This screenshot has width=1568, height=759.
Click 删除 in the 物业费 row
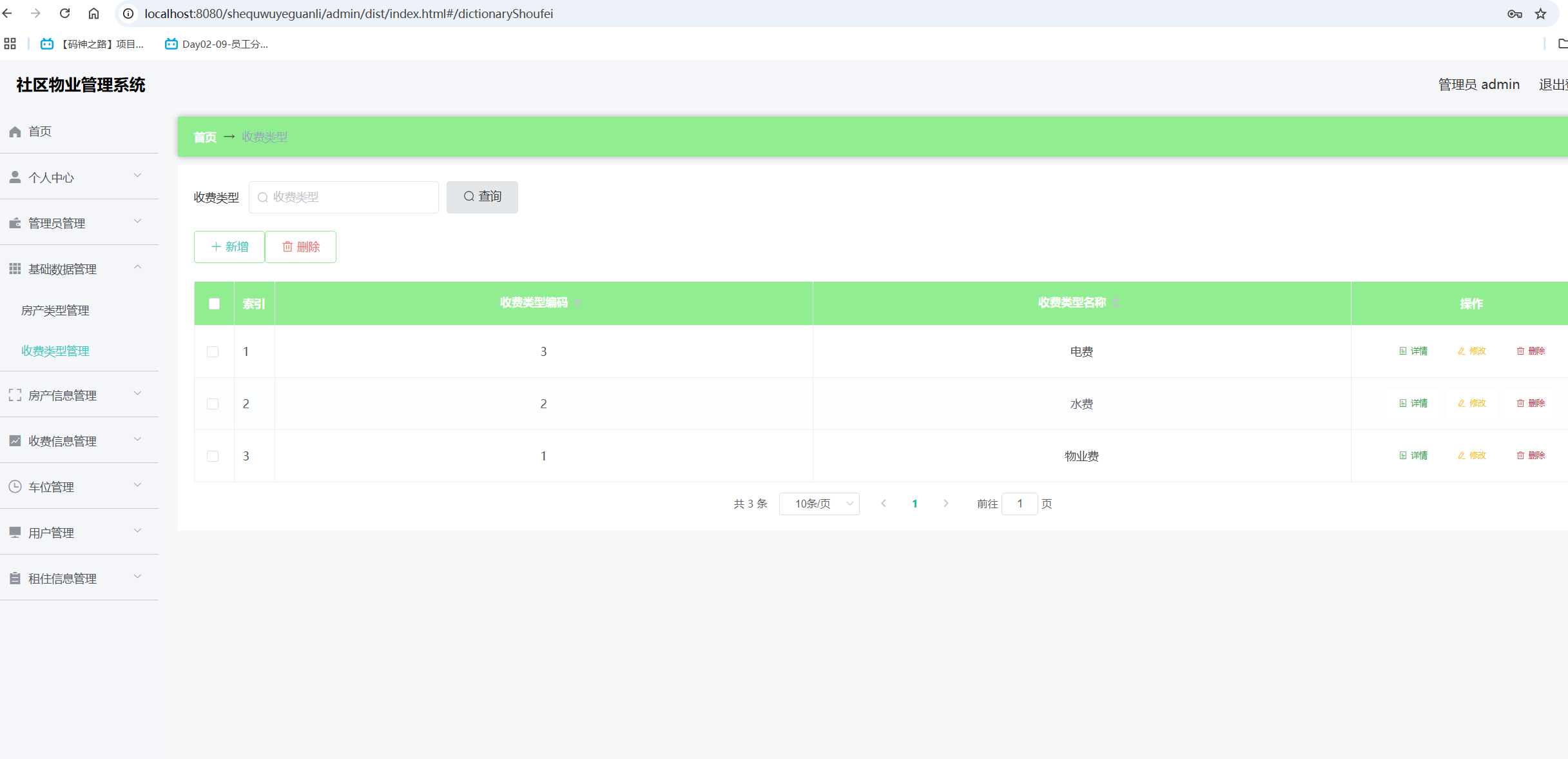[x=1531, y=456]
